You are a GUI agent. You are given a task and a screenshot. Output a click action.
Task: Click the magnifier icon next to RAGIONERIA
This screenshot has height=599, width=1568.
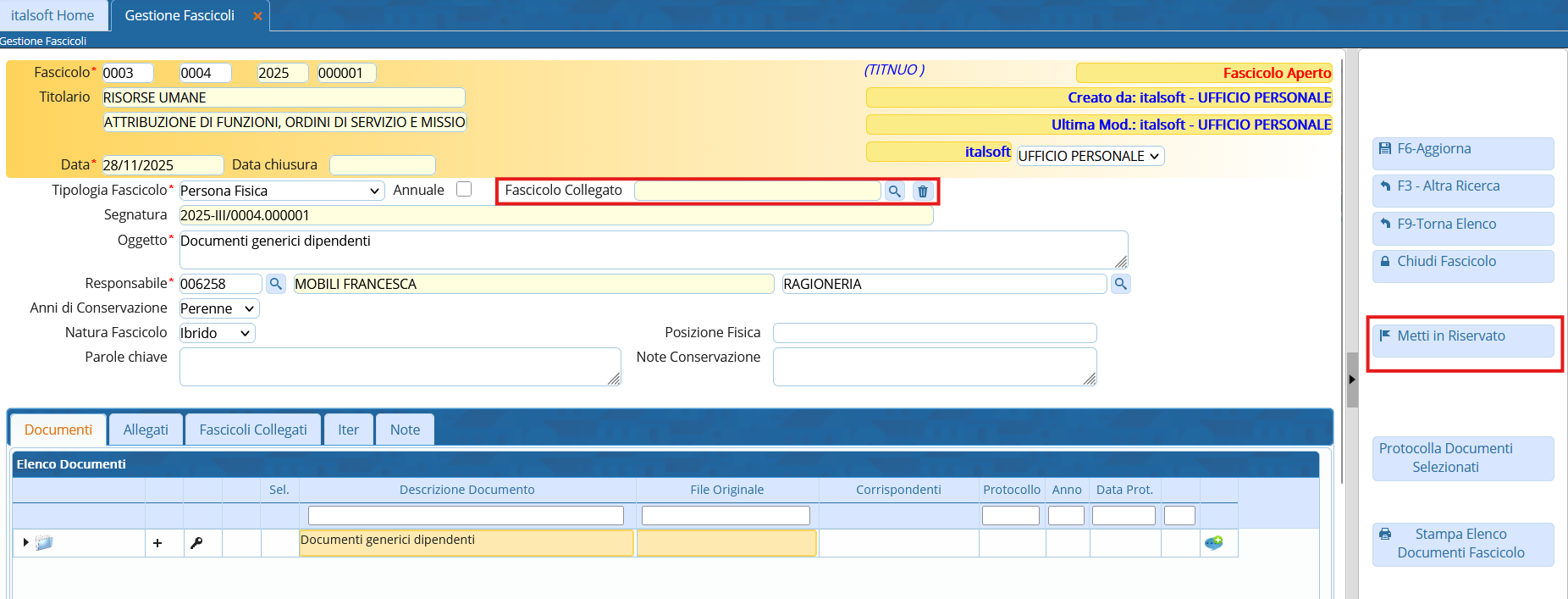pos(1120,284)
